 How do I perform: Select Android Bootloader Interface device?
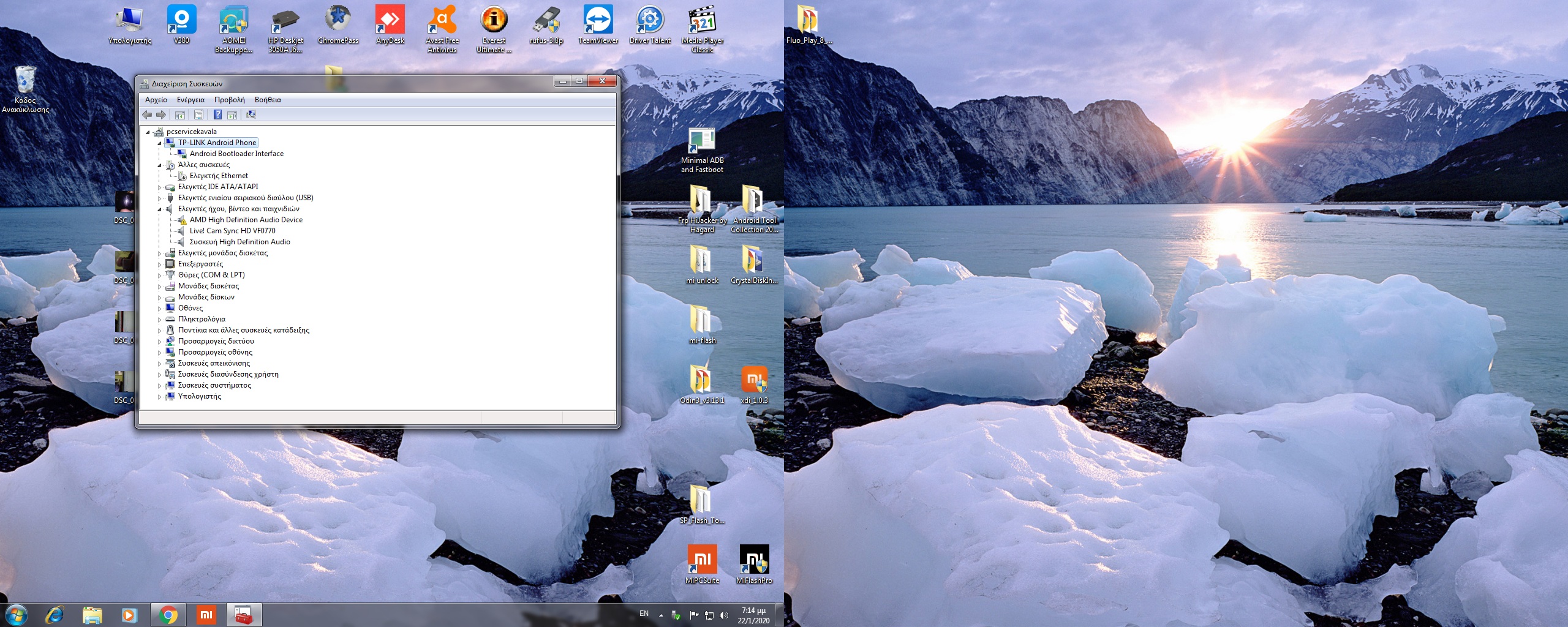coord(236,154)
